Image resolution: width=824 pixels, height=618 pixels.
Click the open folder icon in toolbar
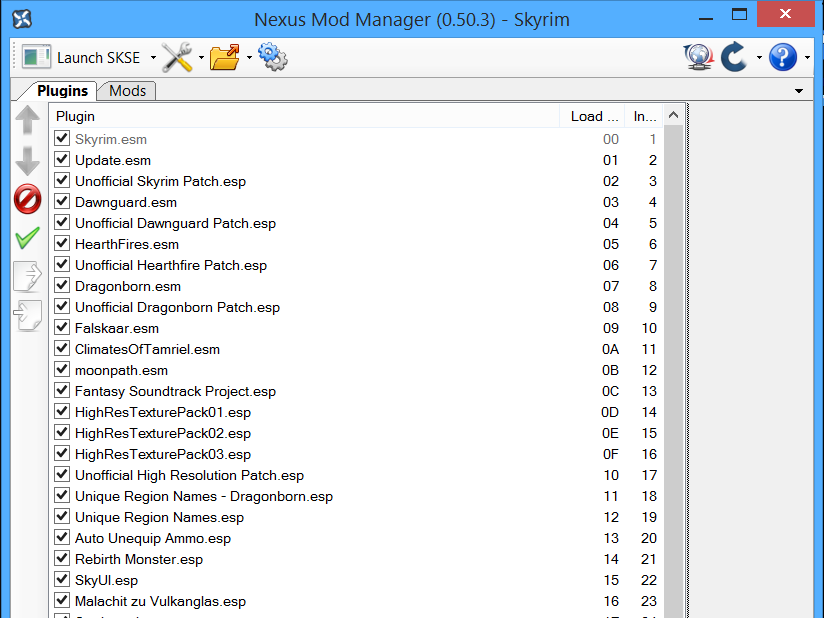pos(225,58)
